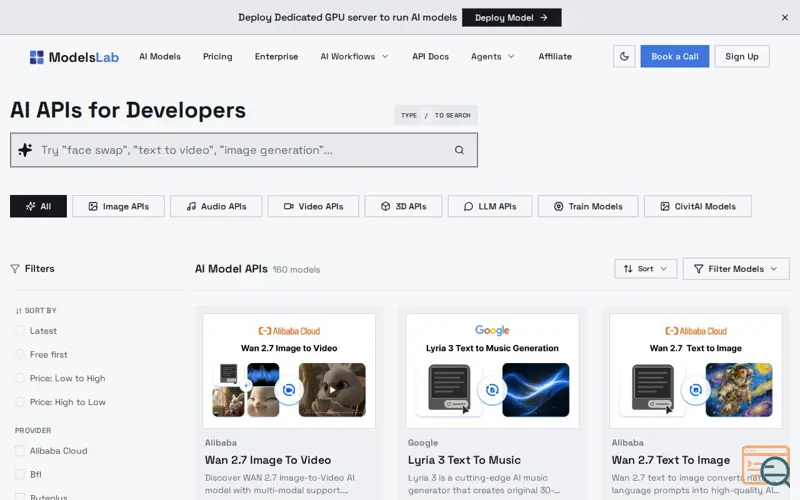The height and width of the screenshot is (500, 800).
Task: Click the play icon on Wan 2.7 Image to Video
Action: pyautogui.click(x=332, y=390)
